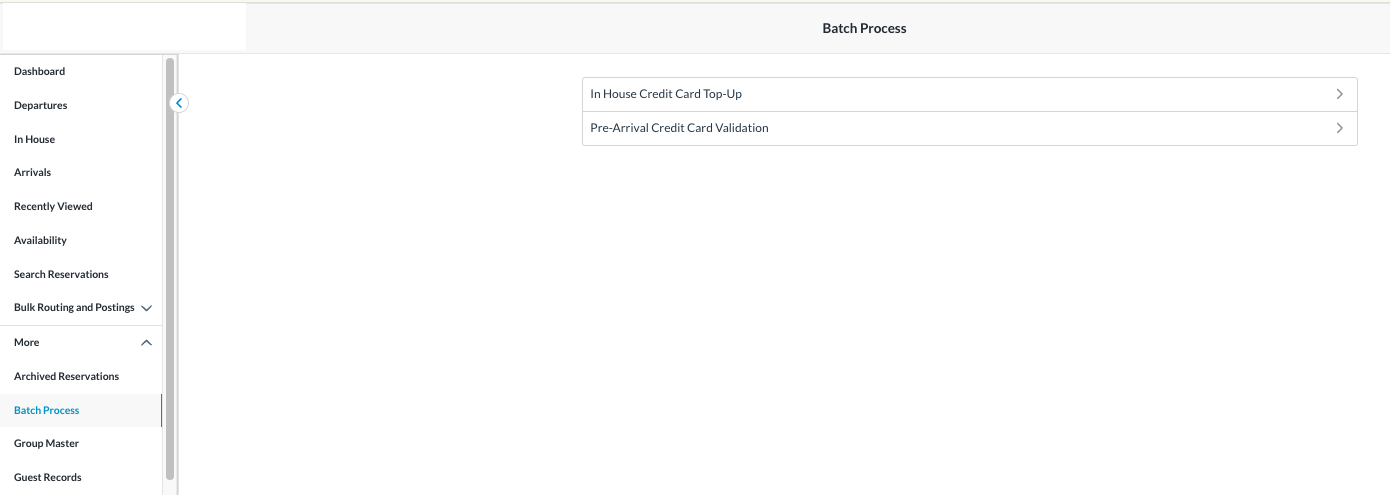
Task: Collapse the More section chevron
Action: point(147,343)
